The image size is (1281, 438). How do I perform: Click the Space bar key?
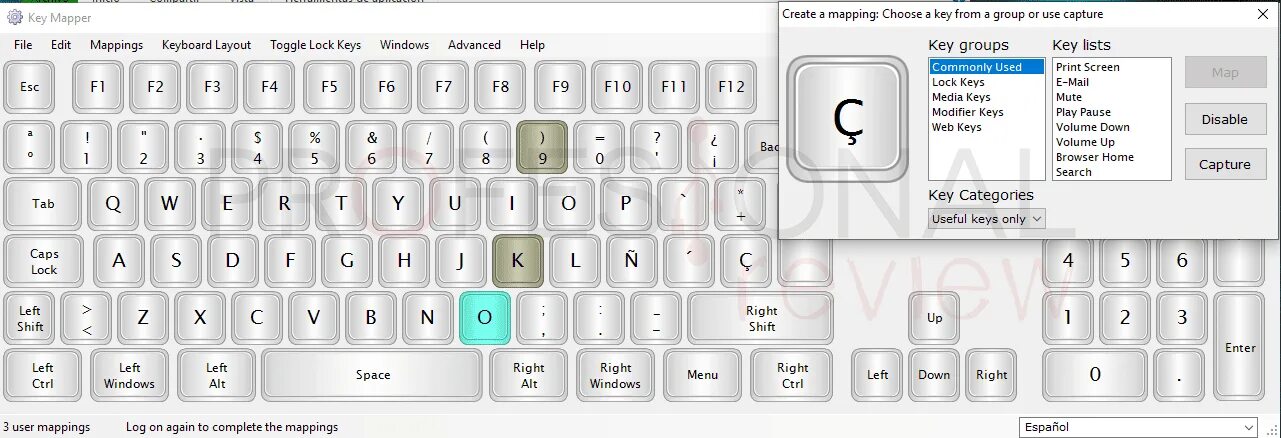373,375
